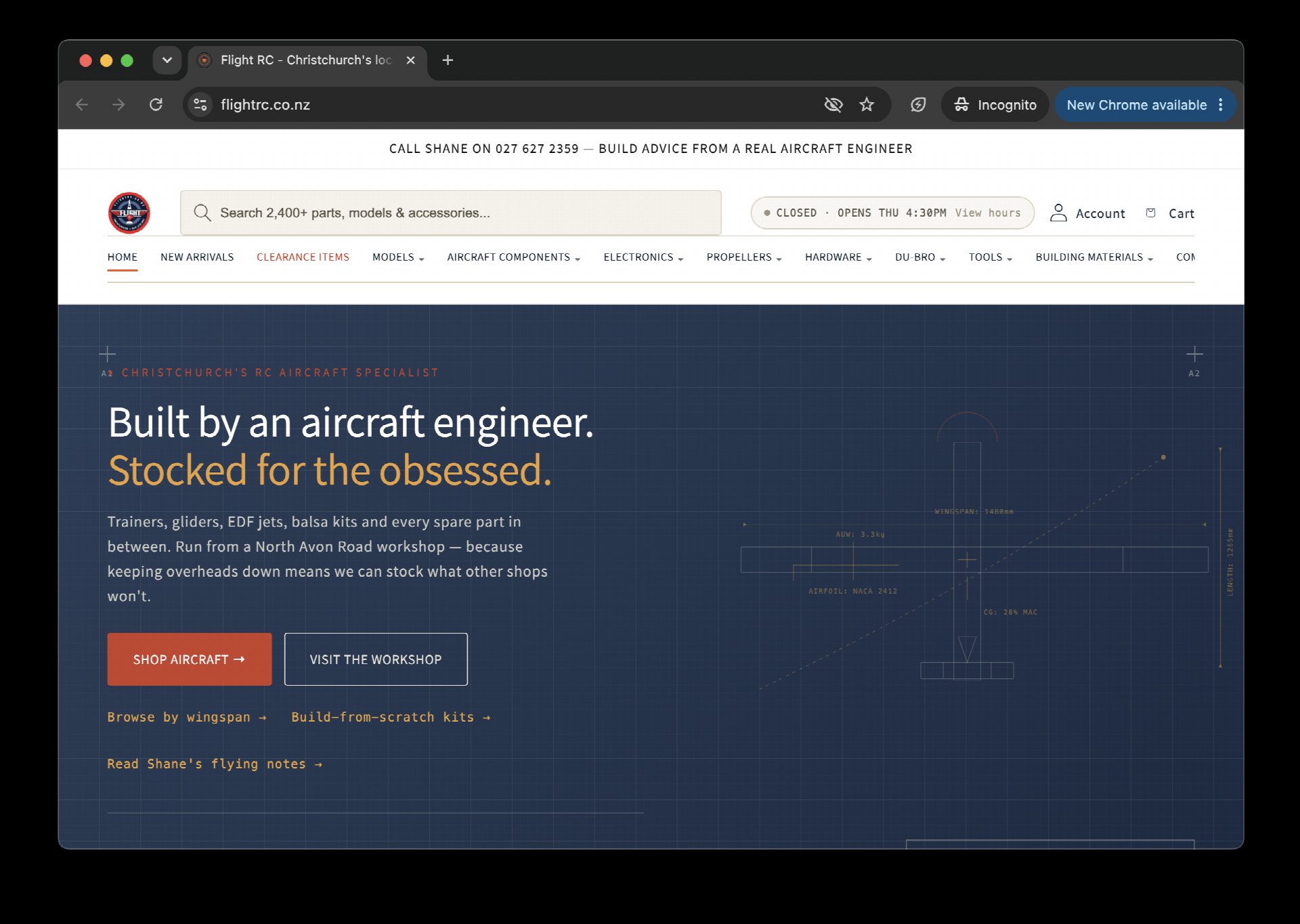Image resolution: width=1300 pixels, height=924 pixels.
Task: Click 'Christchurch's RC Aircraft Specialist' tagline
Action: (280, 372)
